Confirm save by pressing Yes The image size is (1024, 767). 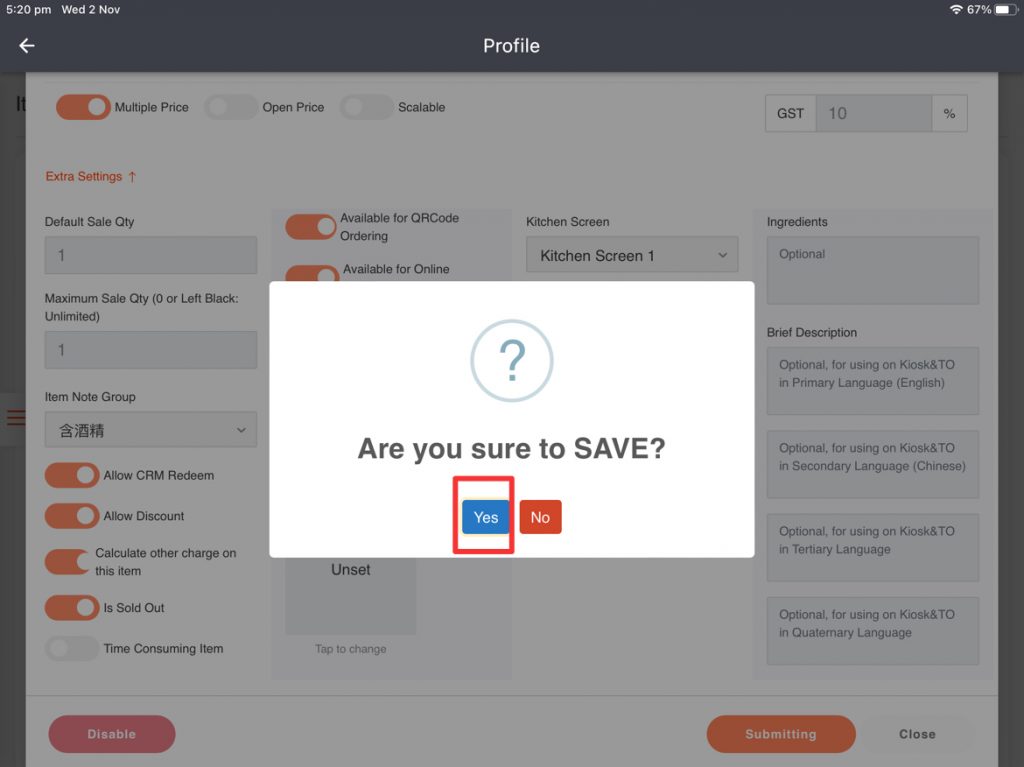click(485, 517)
